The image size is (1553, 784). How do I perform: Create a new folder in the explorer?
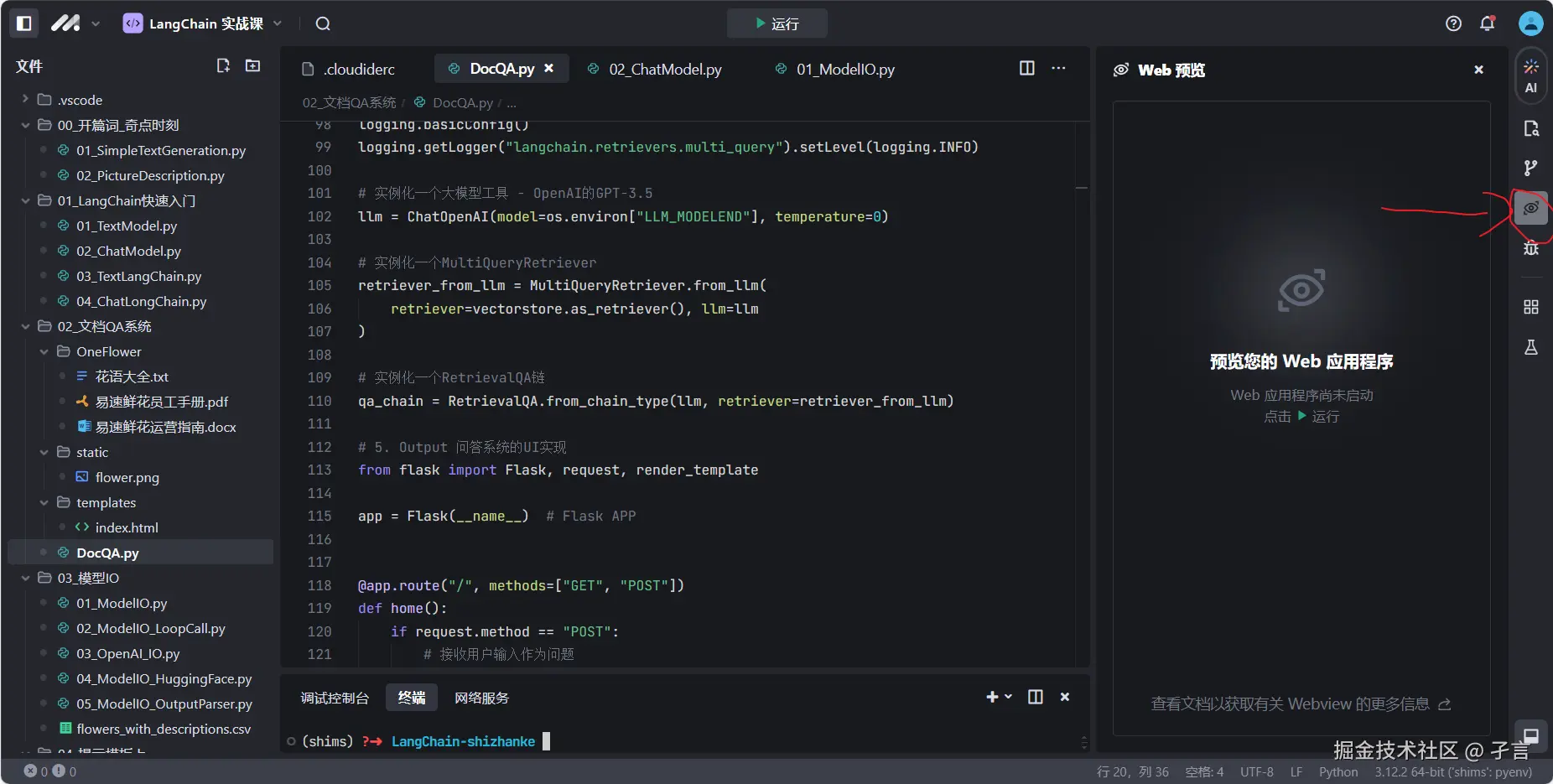252,65
